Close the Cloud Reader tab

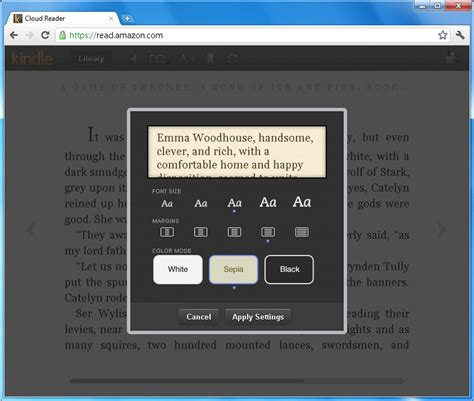tap(111, 19)
